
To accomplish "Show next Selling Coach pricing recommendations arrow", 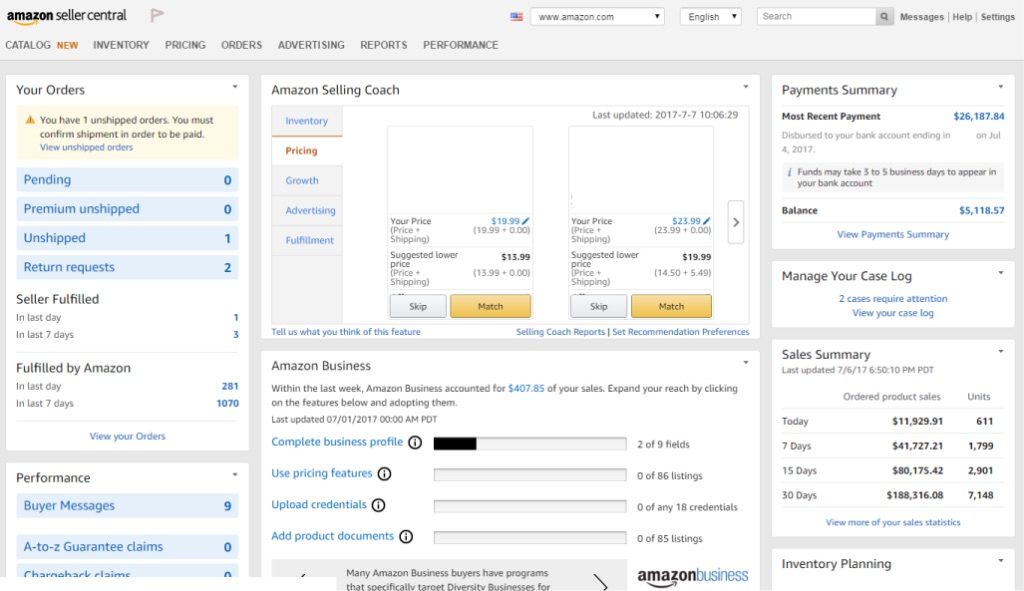I will 736,222.
